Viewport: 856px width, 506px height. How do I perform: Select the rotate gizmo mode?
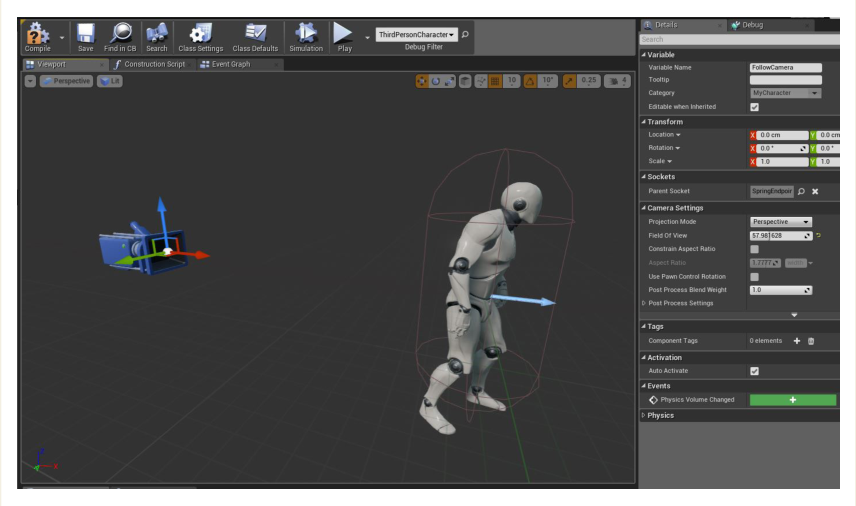(x=436, y=81)
